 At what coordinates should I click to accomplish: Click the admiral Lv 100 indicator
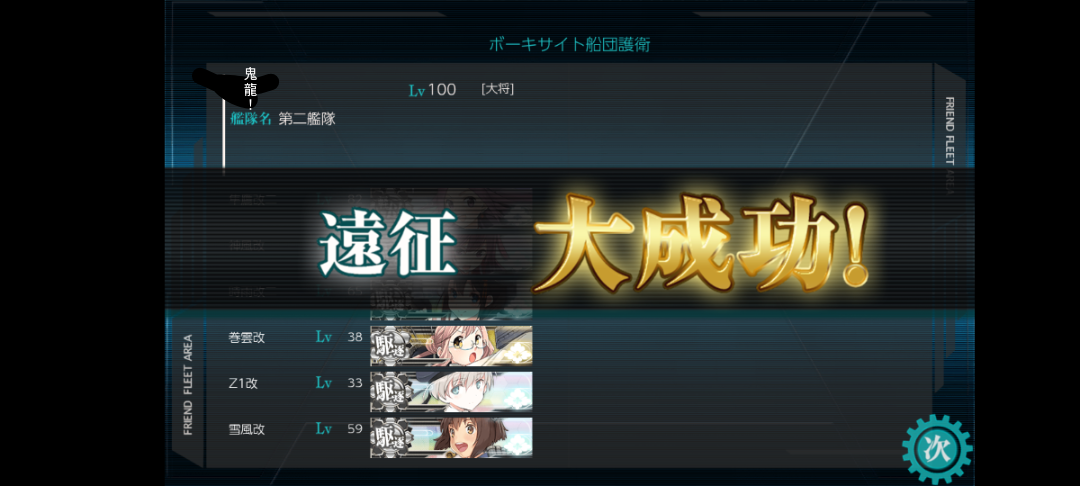tap(433, 89)
